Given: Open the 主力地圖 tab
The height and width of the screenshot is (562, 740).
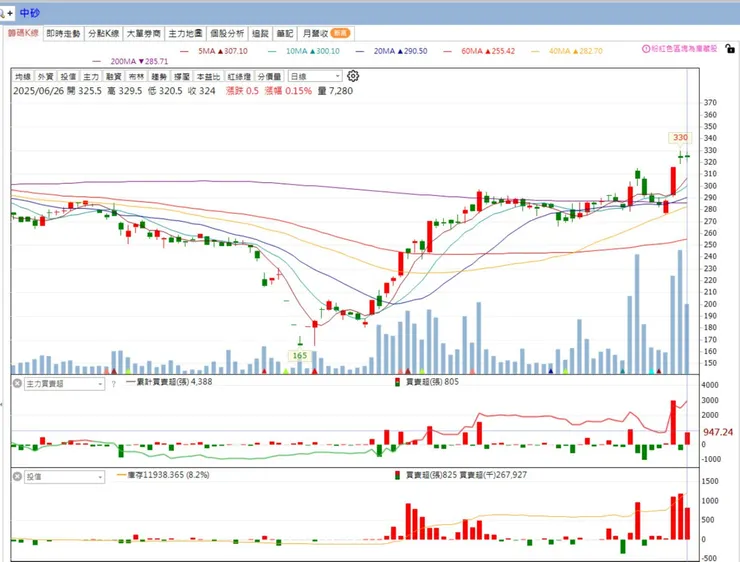Looking at the screenshot, I should point(185,34).
